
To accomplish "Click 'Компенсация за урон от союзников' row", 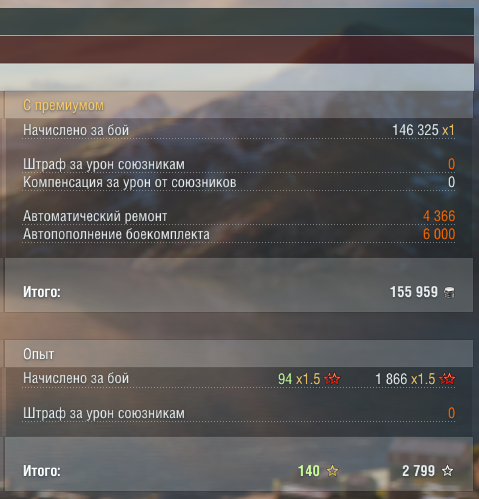I will [x=239, y=182].
